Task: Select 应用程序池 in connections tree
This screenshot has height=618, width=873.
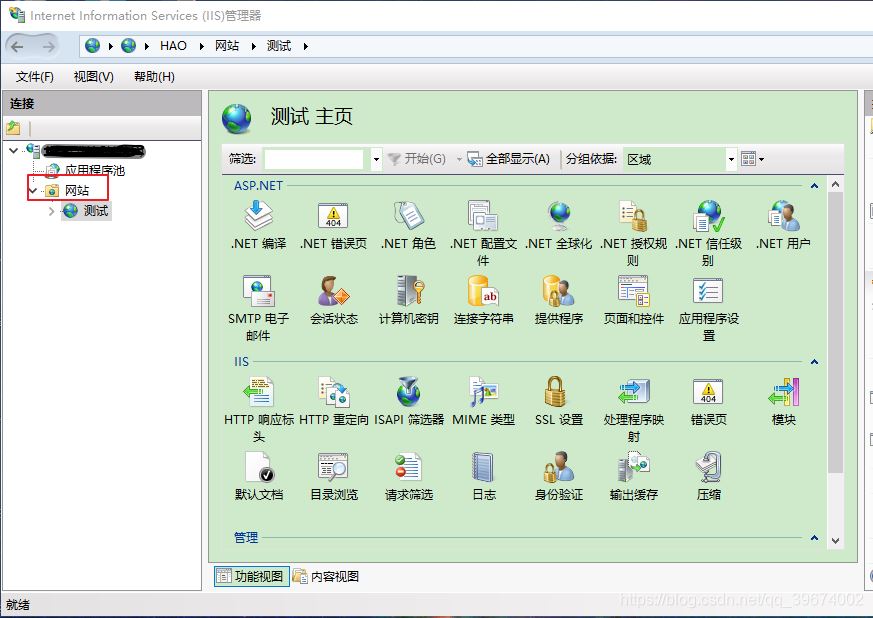Action: 95,170
